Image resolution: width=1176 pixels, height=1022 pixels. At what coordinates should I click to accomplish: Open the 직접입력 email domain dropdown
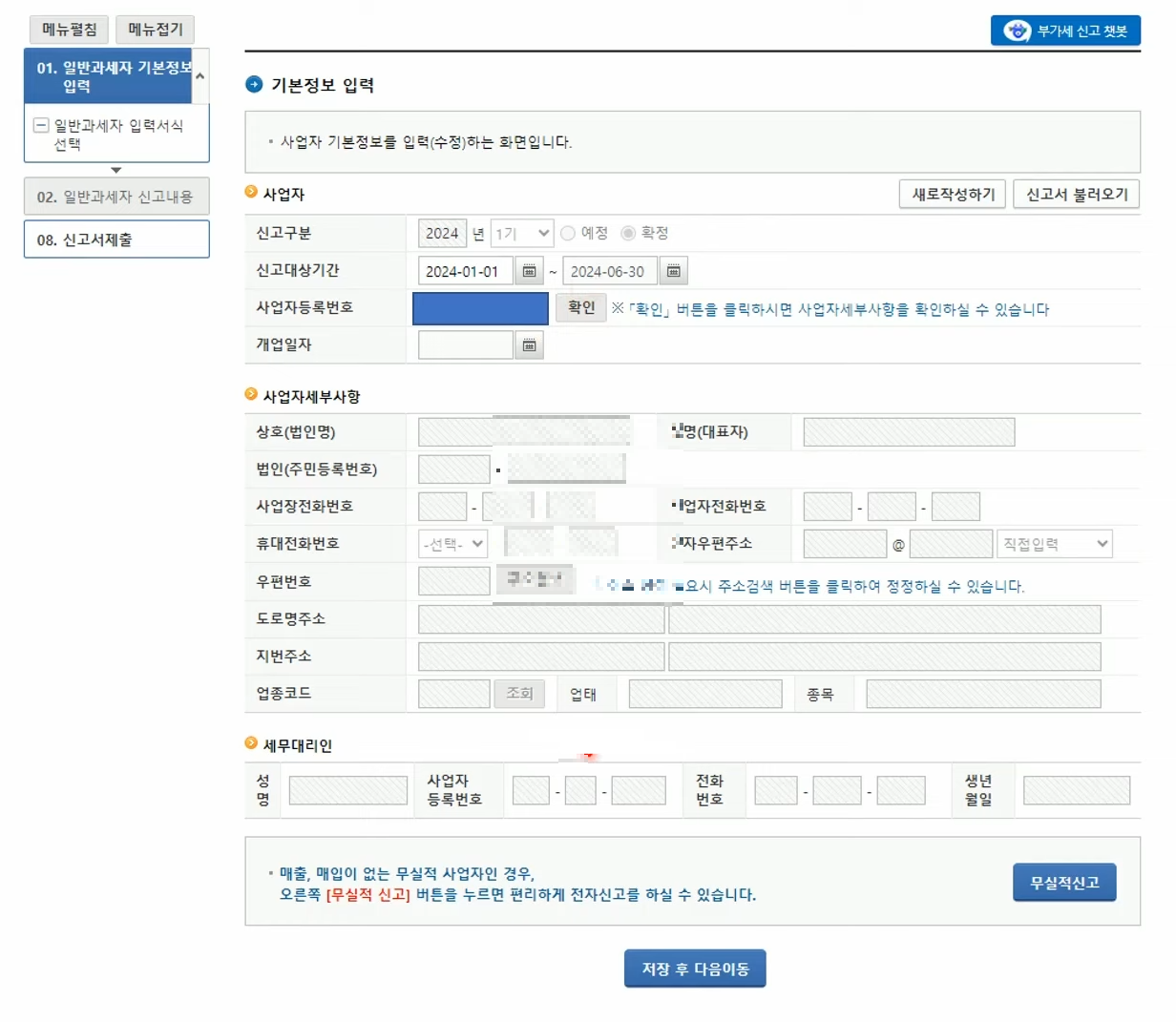(1055, 543)
